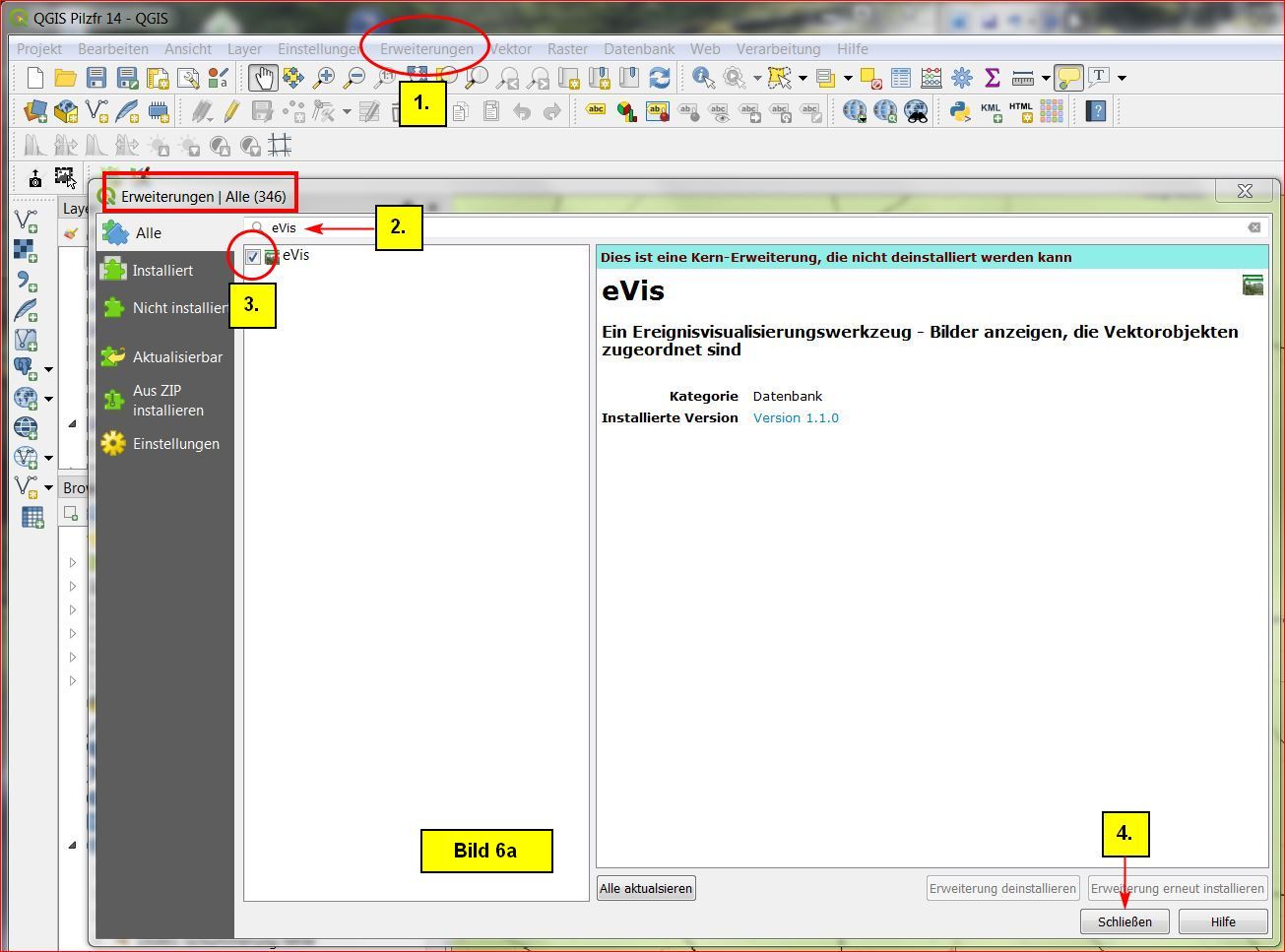Click the Schließen button

pyautogui.click(x=1124, y=921)
